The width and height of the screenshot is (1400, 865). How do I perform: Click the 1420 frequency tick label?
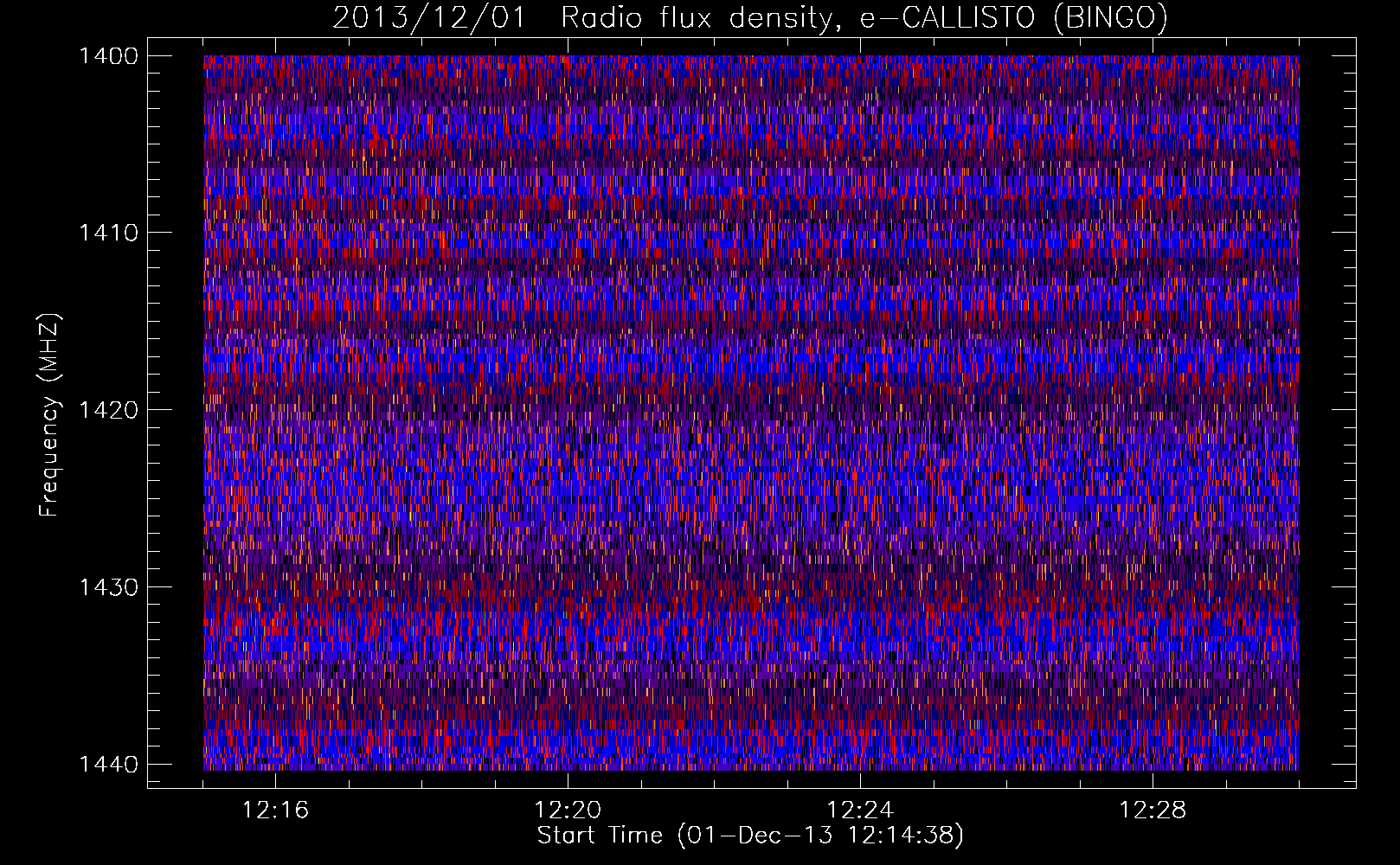108,410
